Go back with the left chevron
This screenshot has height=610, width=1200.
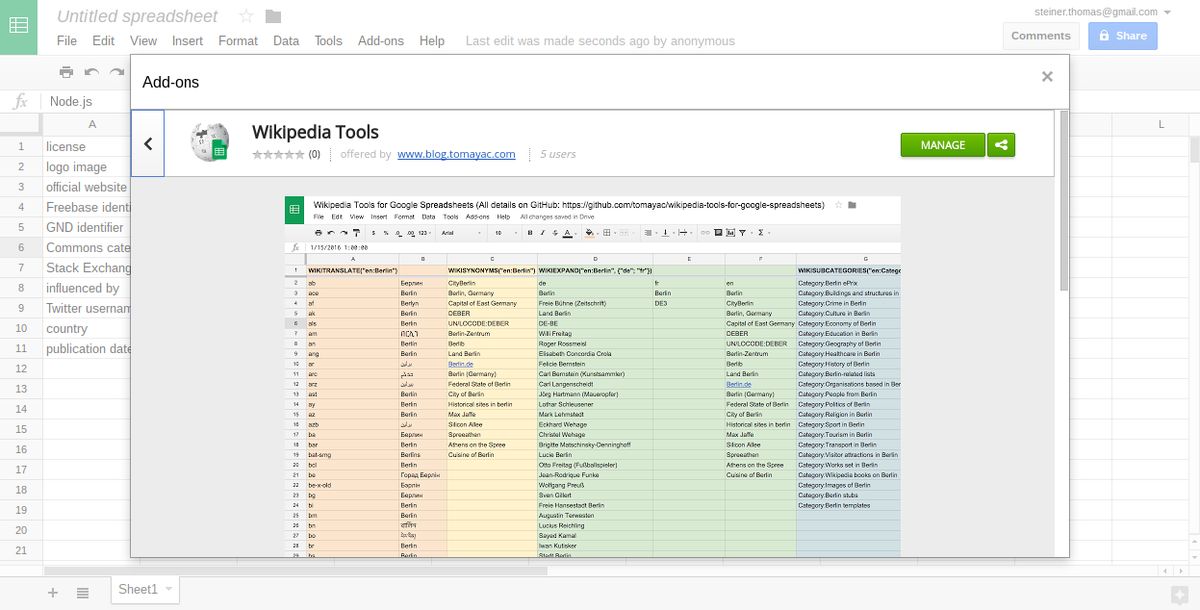(x=148, y=144)
